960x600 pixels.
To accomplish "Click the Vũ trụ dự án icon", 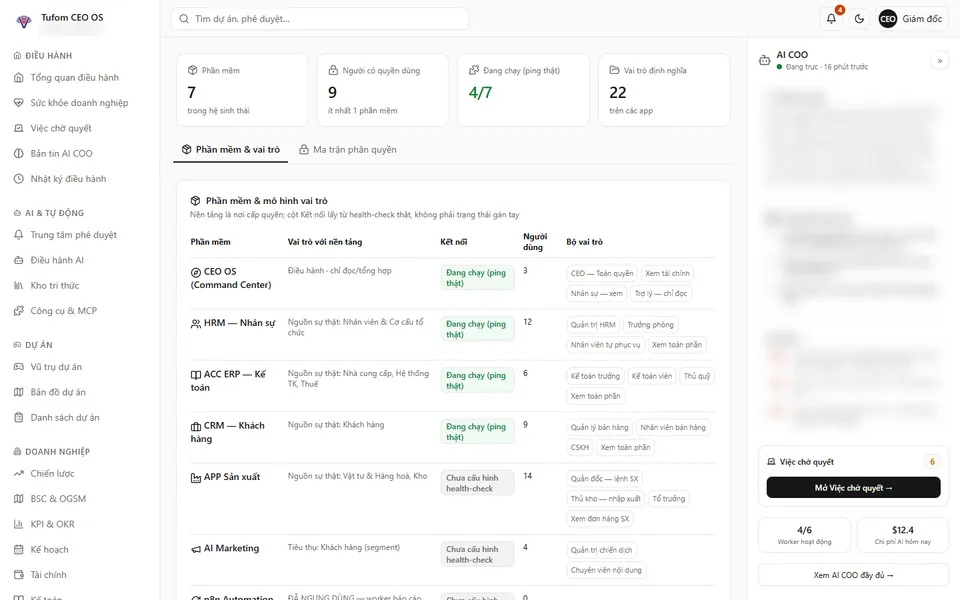I will click(19, 367).
